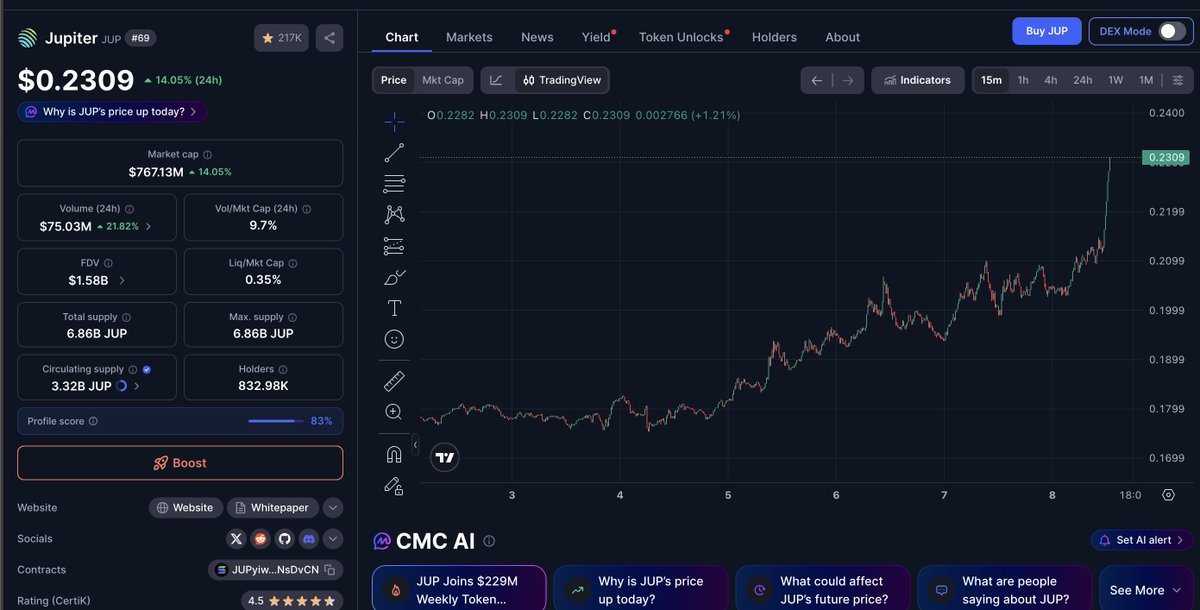The height and width of the screenshot is (610, 1200).
Task: Set chart interval to 1h
Action: click(x=1023, y=80)
